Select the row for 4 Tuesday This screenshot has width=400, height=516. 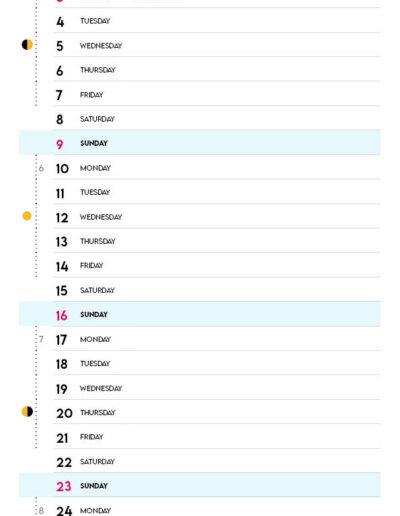(217, 21)
